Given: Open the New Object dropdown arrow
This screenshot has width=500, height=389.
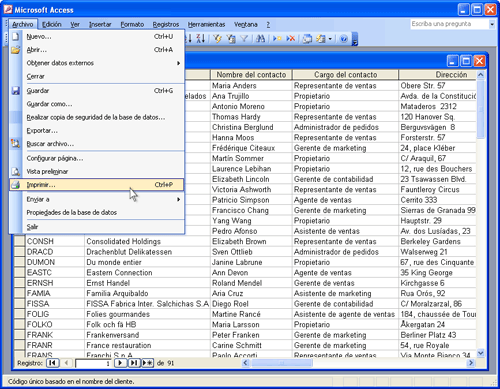Looking at the screenshot, I should [x=330, y=39].
